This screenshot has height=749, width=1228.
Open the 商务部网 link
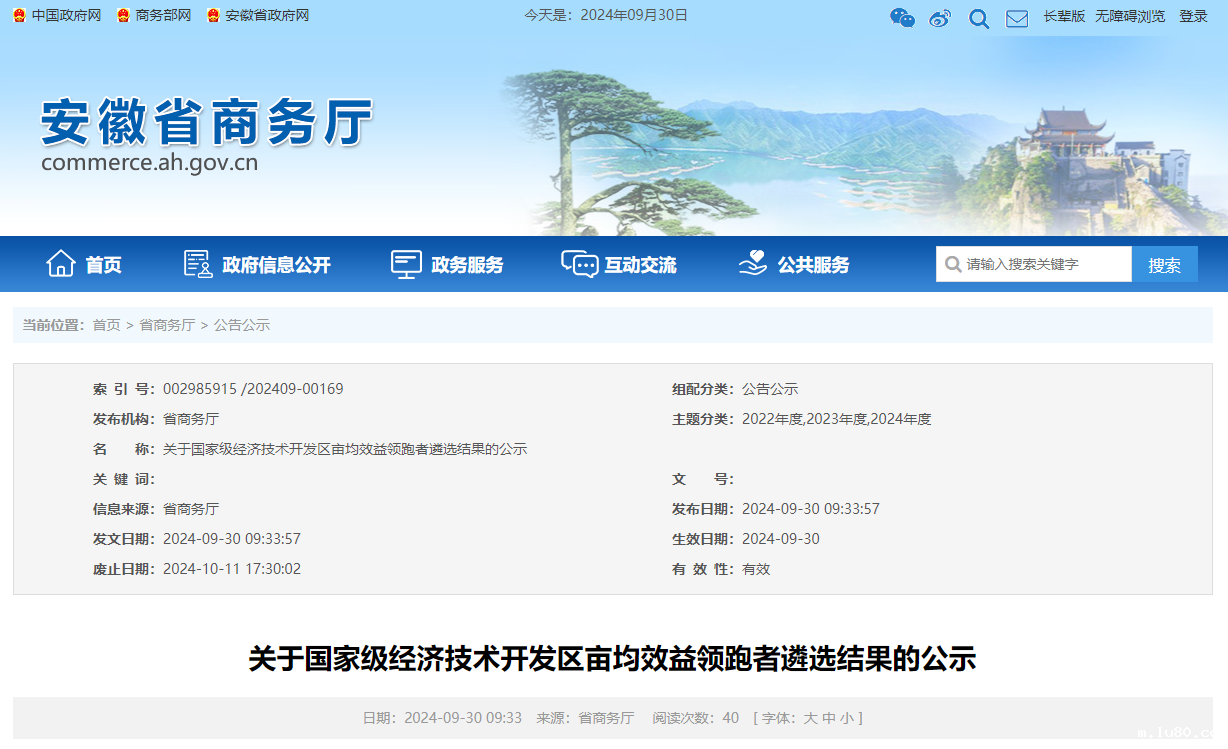162,16
